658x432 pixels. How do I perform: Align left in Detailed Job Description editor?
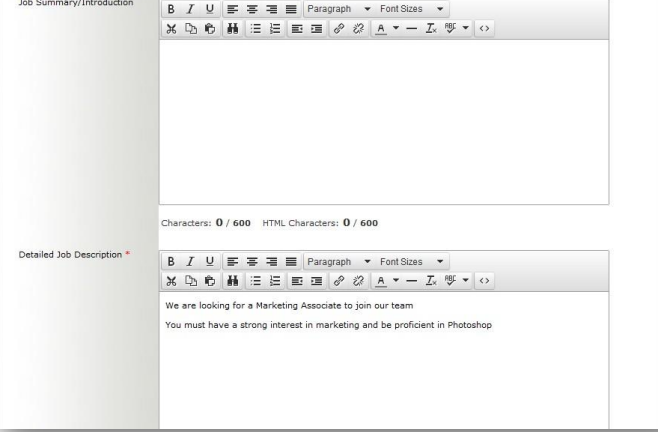(x=232, y=262)
